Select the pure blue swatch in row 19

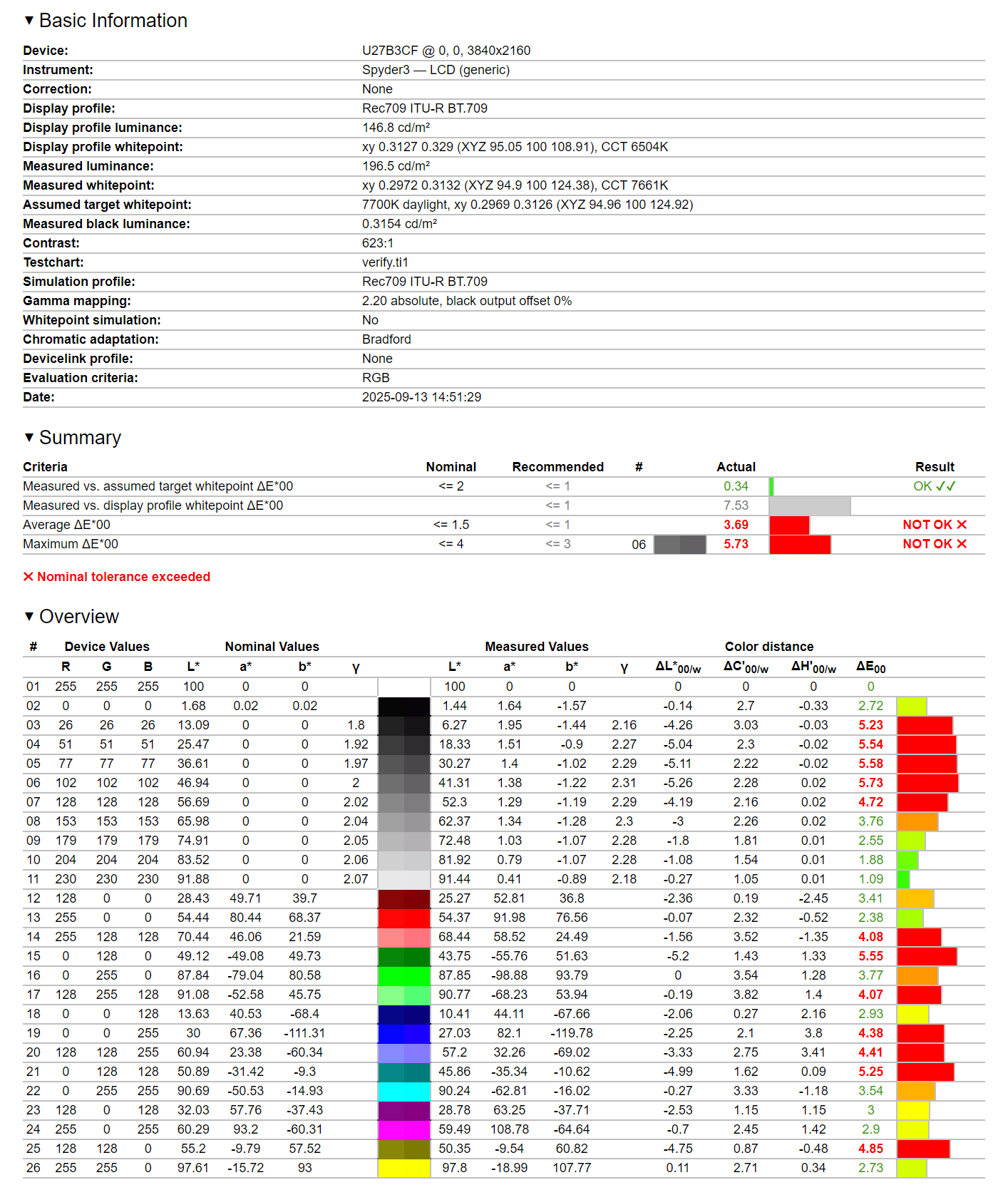404,1033
